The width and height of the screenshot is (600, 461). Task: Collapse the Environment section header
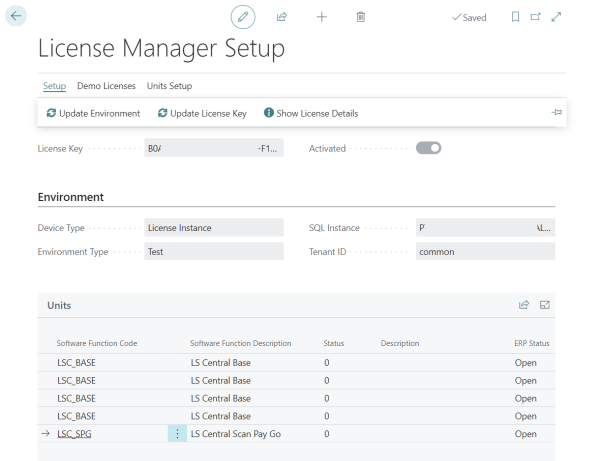click(71, 197)
